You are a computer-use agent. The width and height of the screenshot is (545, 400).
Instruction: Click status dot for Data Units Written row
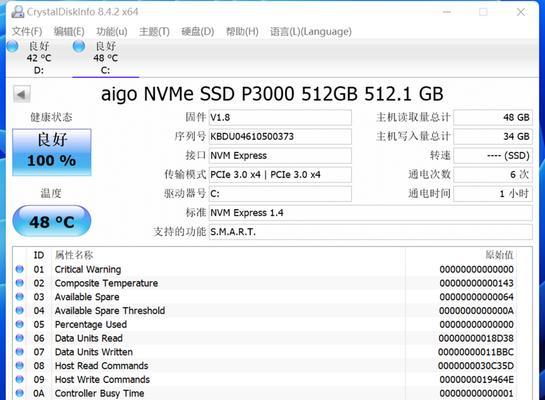pos(19,352)
